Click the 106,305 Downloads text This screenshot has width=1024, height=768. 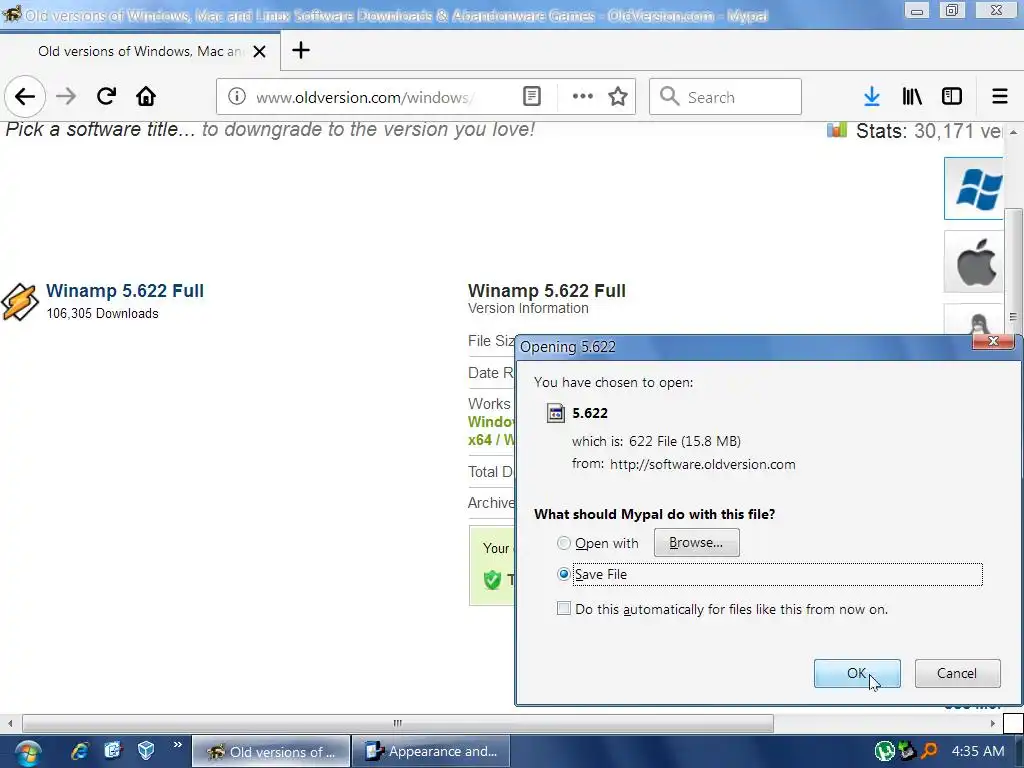[103, 313]
